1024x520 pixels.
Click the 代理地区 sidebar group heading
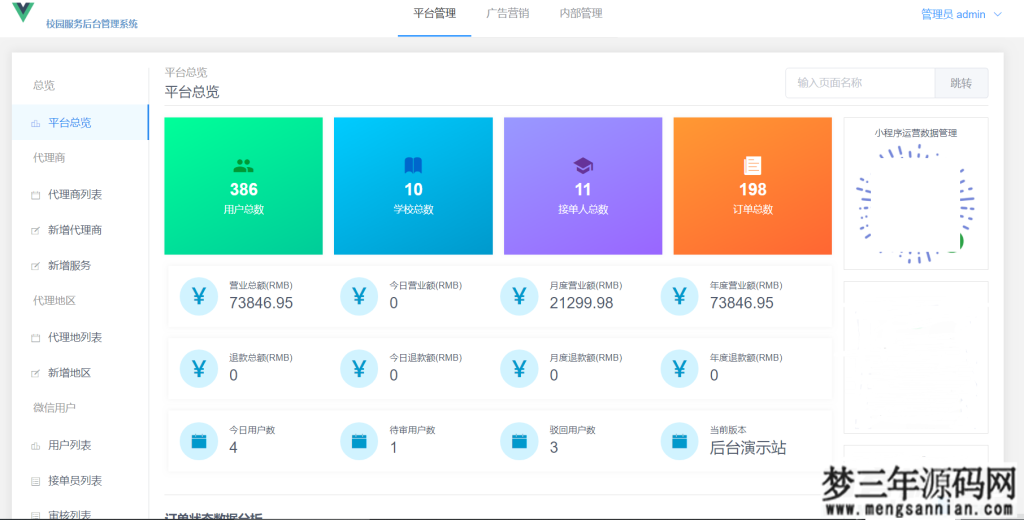click(x=54, y=301)
